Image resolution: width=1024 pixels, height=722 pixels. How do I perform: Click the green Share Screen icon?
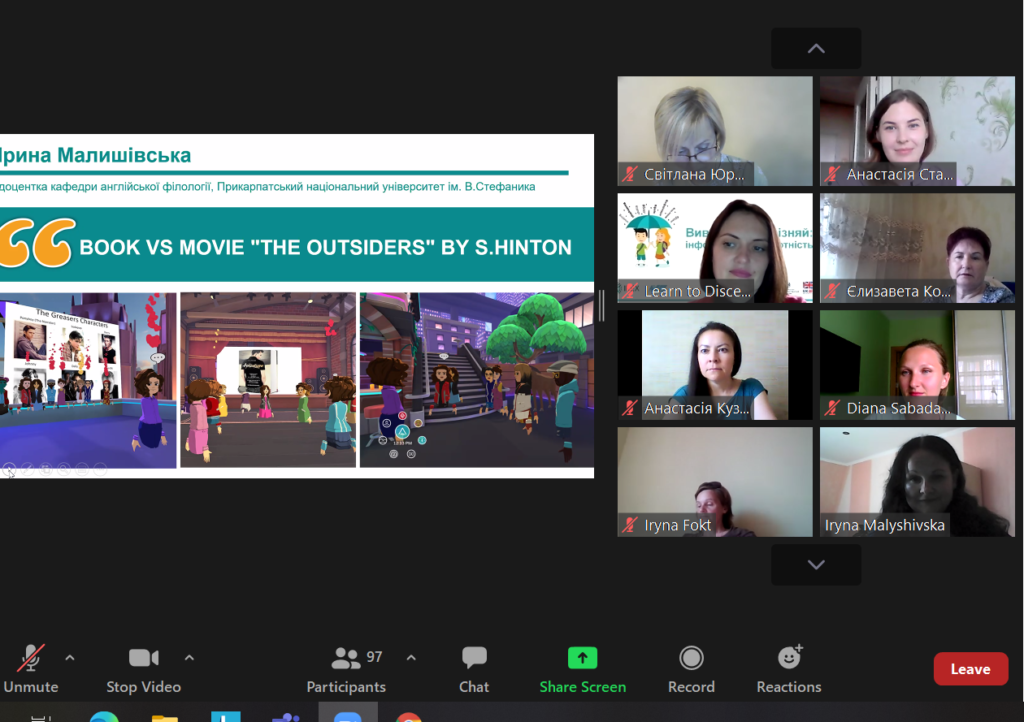coord(583,658)
